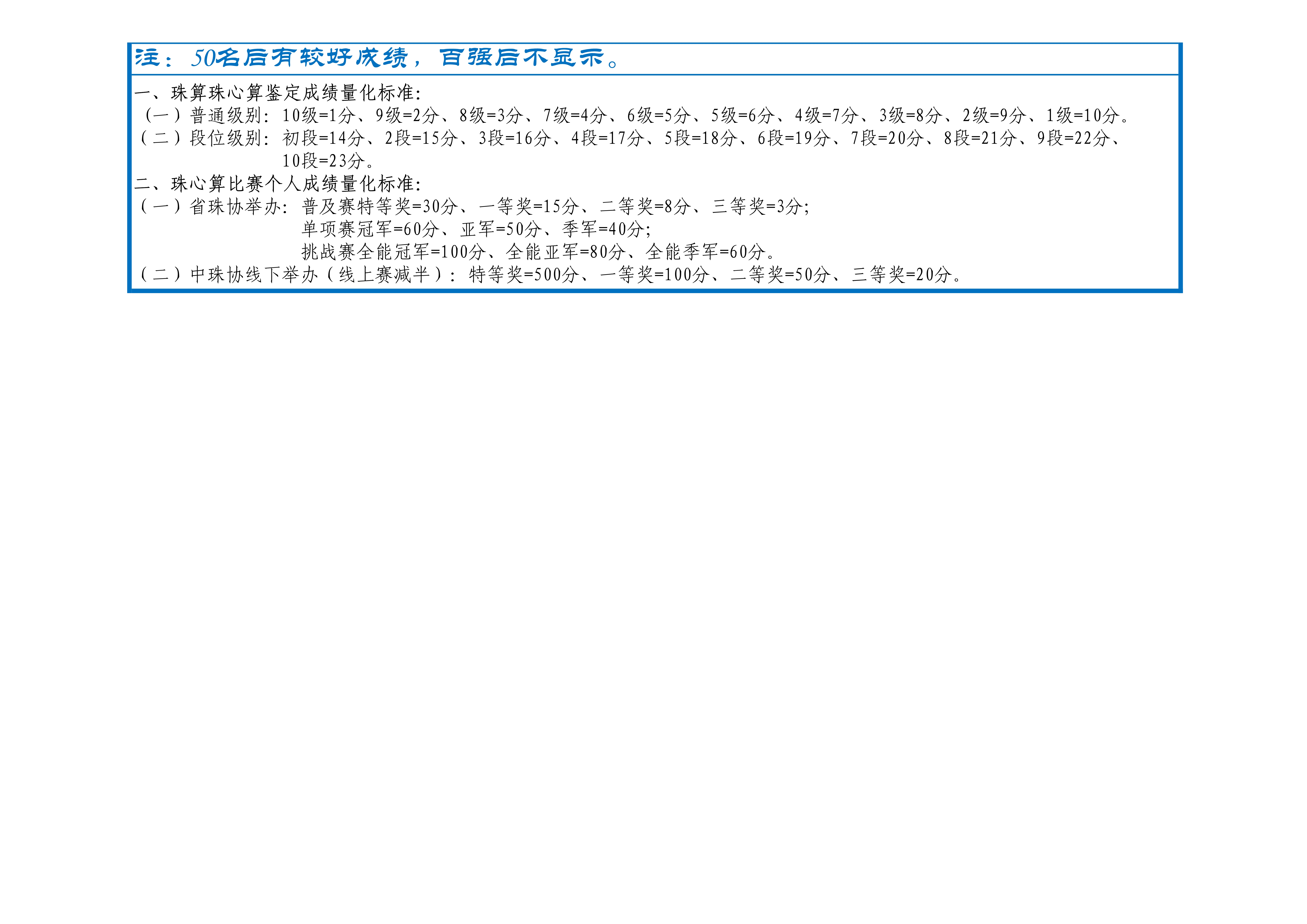Click the text '1级=10分。'

[x=1087, y=115]
